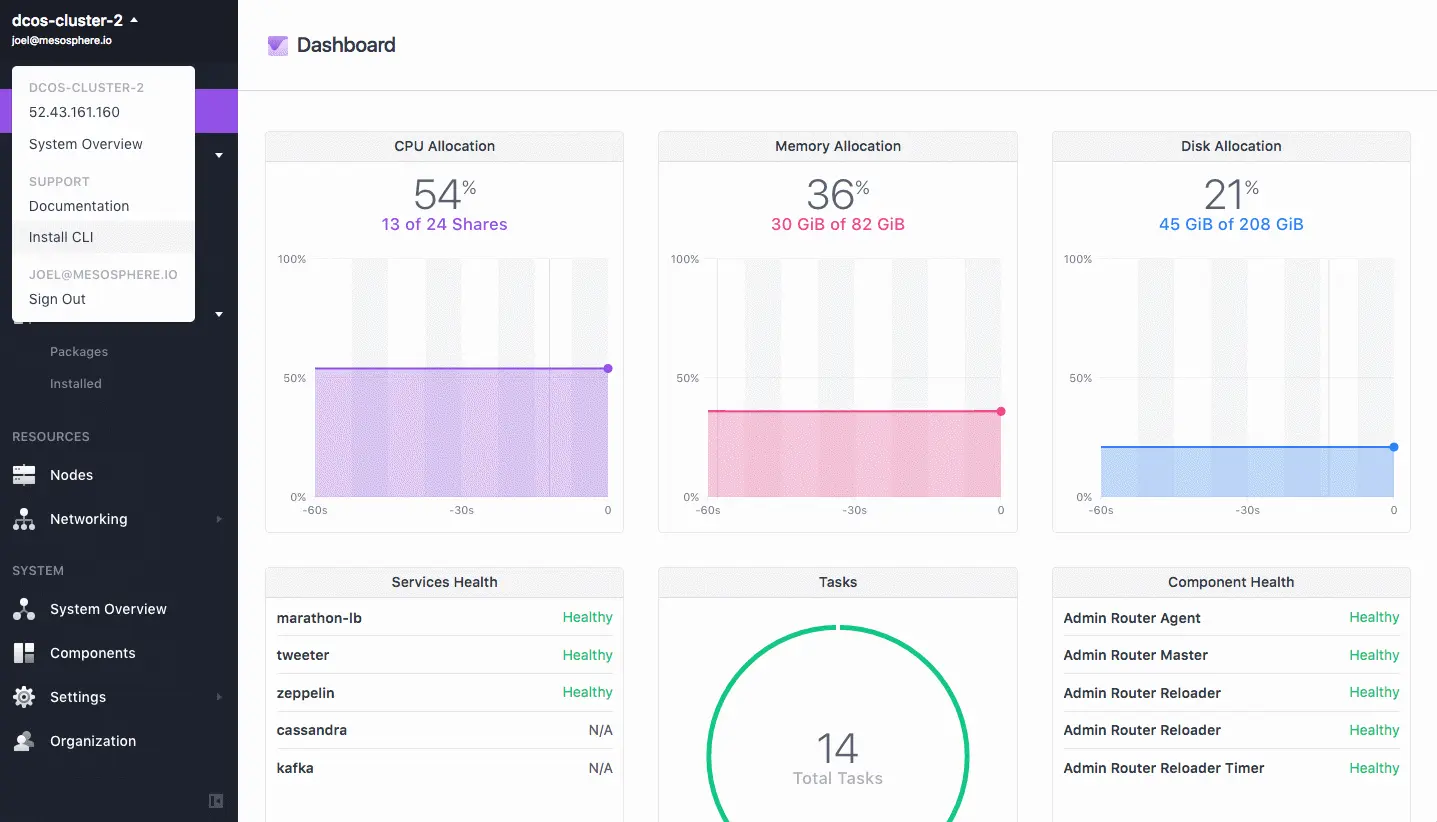
Task: Expand the Networking submenu arrow
Action: tap(219, 519)
